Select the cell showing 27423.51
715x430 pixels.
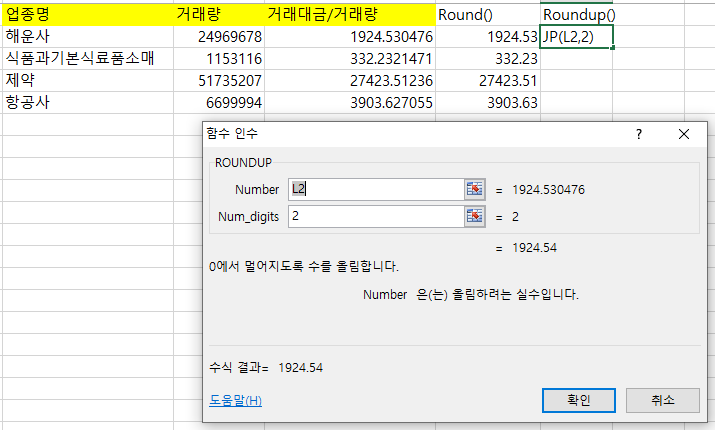click(x=488, y=80)
